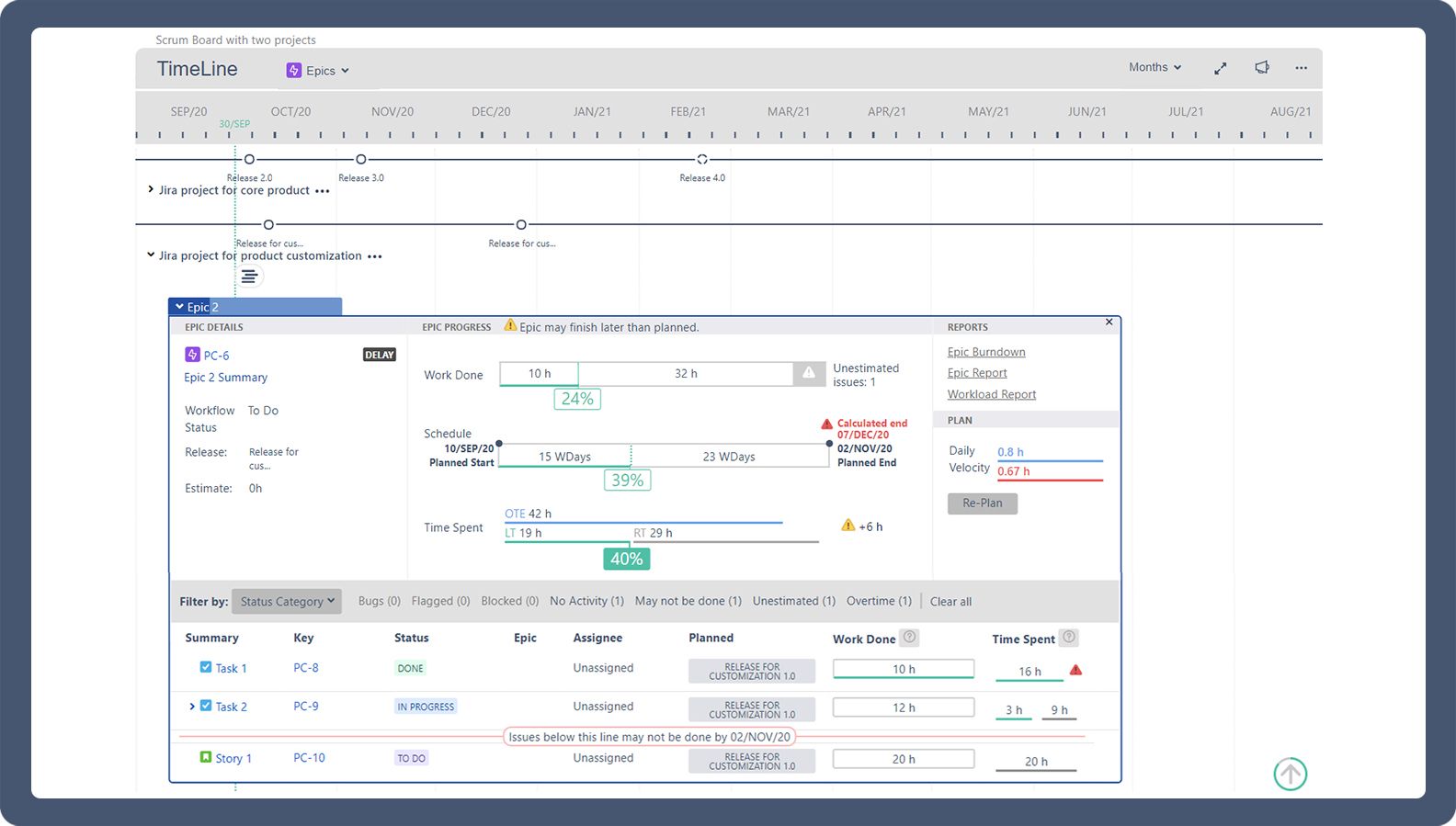Click the announcement megaphone icon
Viewport: 1456px width, 826px height.
[1262, 67]
